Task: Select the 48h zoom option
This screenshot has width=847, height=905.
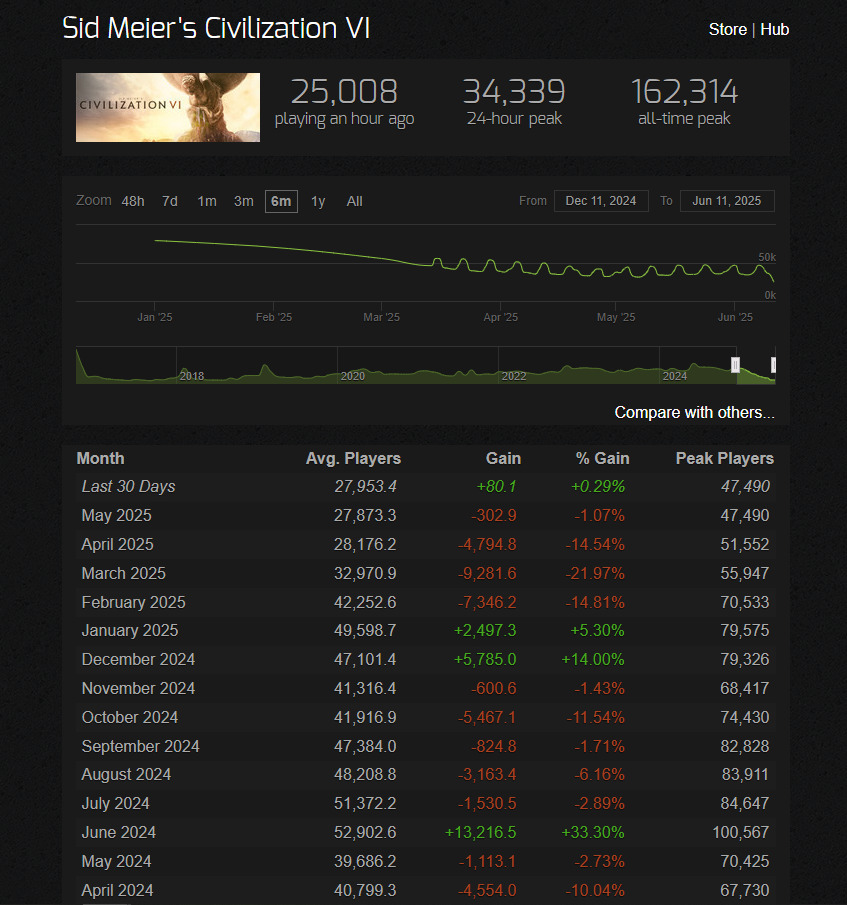Action: (133, 201)
